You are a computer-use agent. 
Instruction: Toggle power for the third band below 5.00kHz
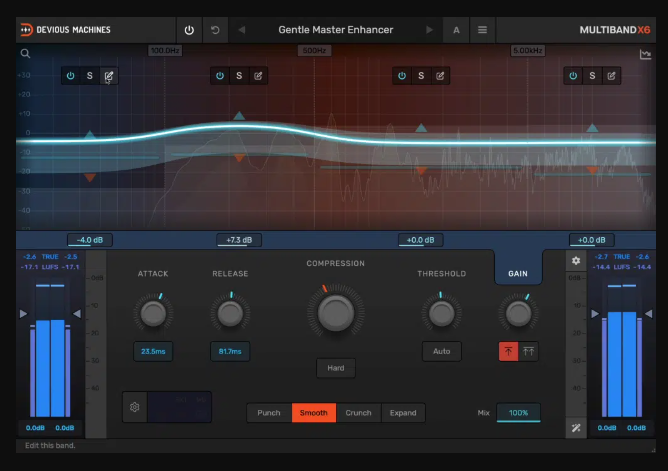(x=402, y=76)
